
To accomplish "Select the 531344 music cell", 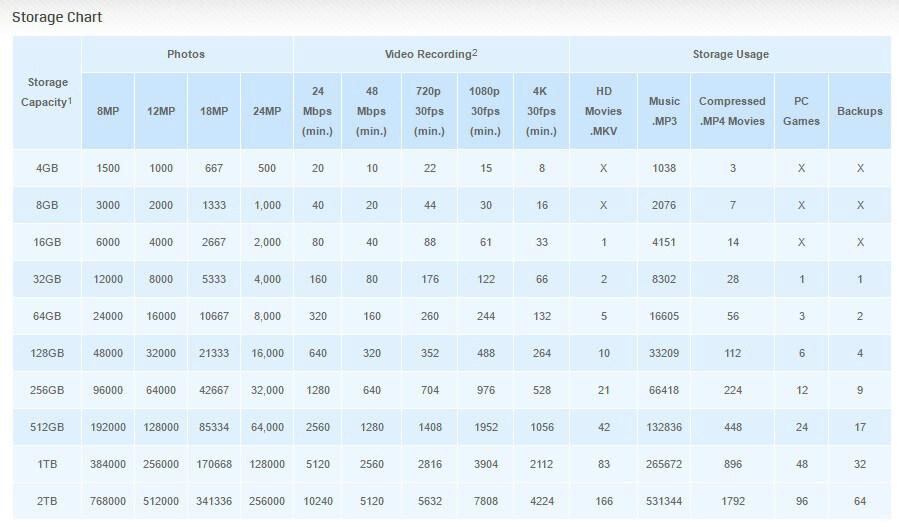I will (x=664, y=501).
